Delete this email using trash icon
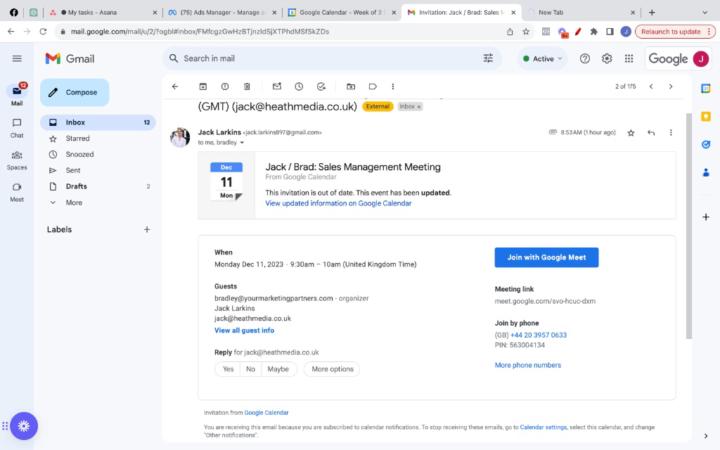720x450 pixels. 247,86
